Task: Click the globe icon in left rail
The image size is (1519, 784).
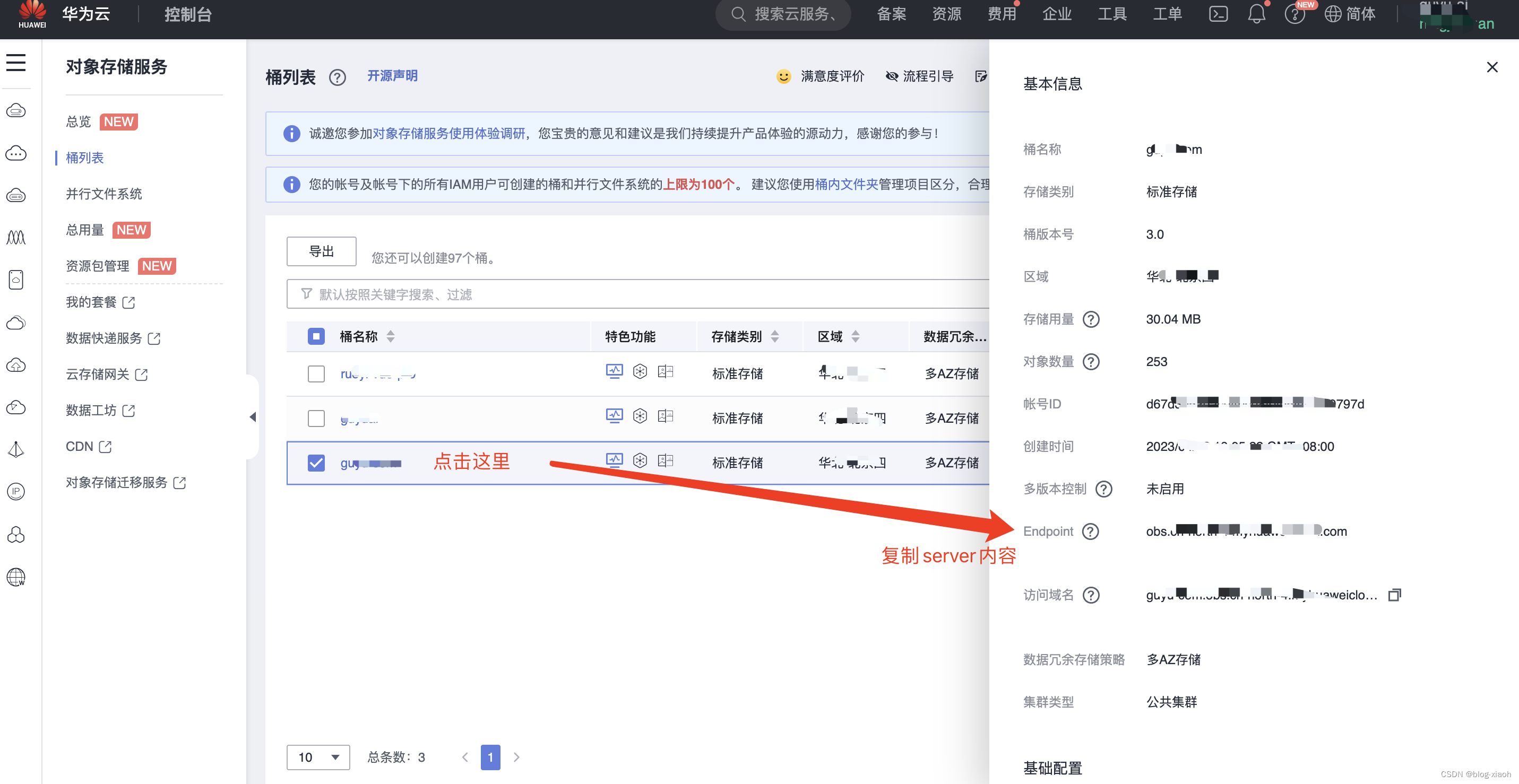Action: (16, 577)
